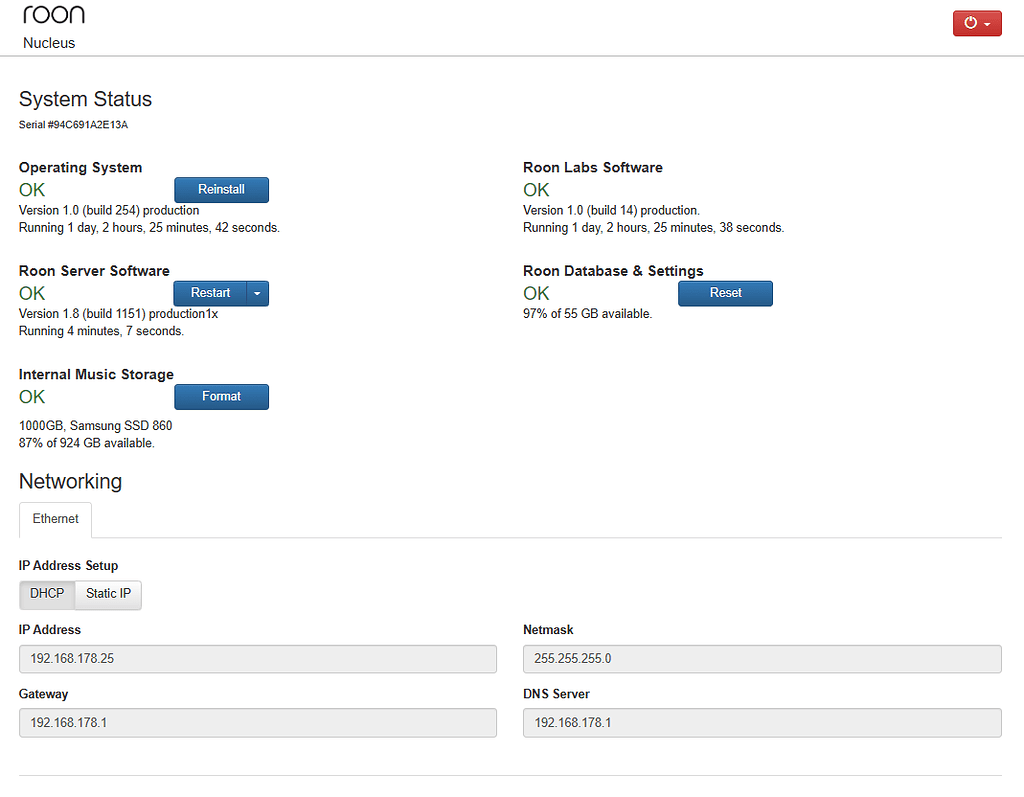Format the Internal Music Storage

[x=221, y=396]
